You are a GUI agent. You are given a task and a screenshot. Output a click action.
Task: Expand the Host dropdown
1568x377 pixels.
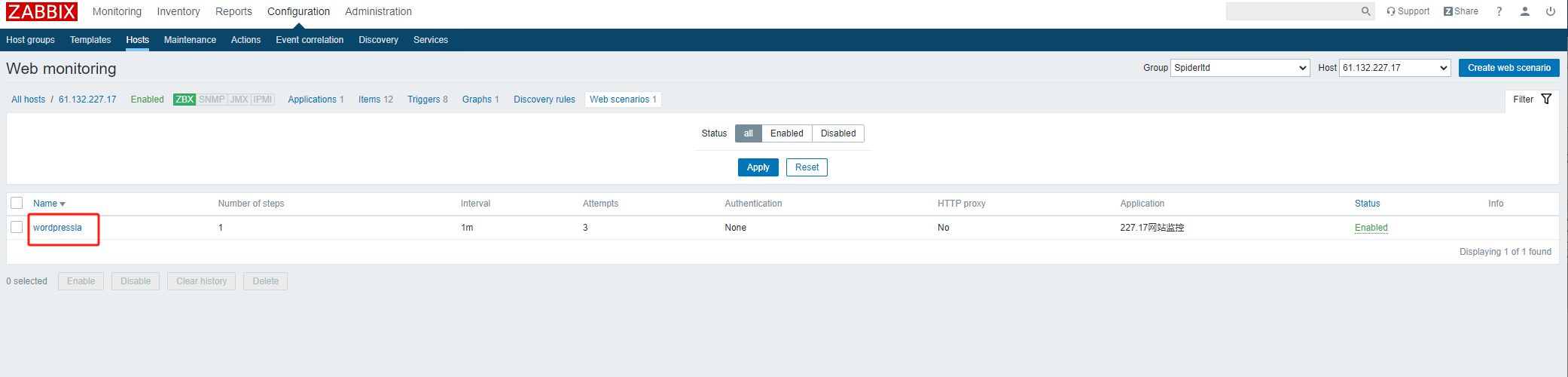tap(1395, 68)
